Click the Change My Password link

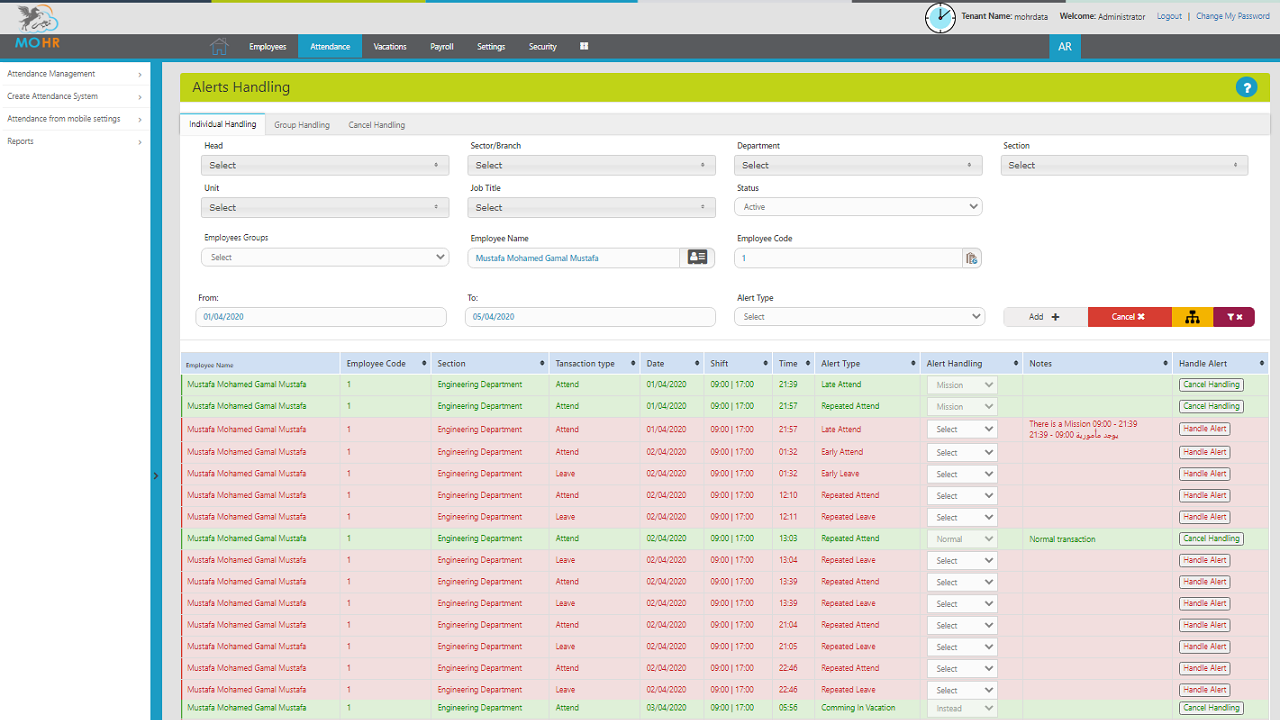coord(1233,16)
